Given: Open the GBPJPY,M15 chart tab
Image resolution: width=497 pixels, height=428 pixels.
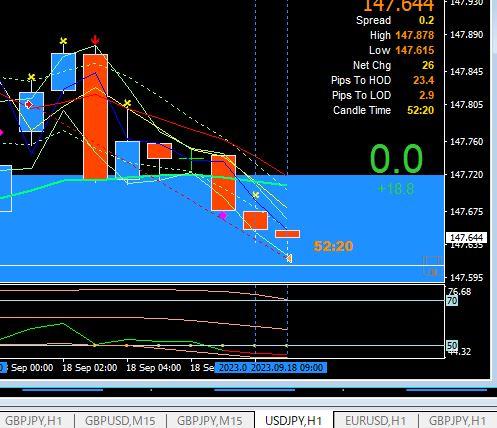Looking at the screenshot, I should pyautogui.click(x=210, y=421).
